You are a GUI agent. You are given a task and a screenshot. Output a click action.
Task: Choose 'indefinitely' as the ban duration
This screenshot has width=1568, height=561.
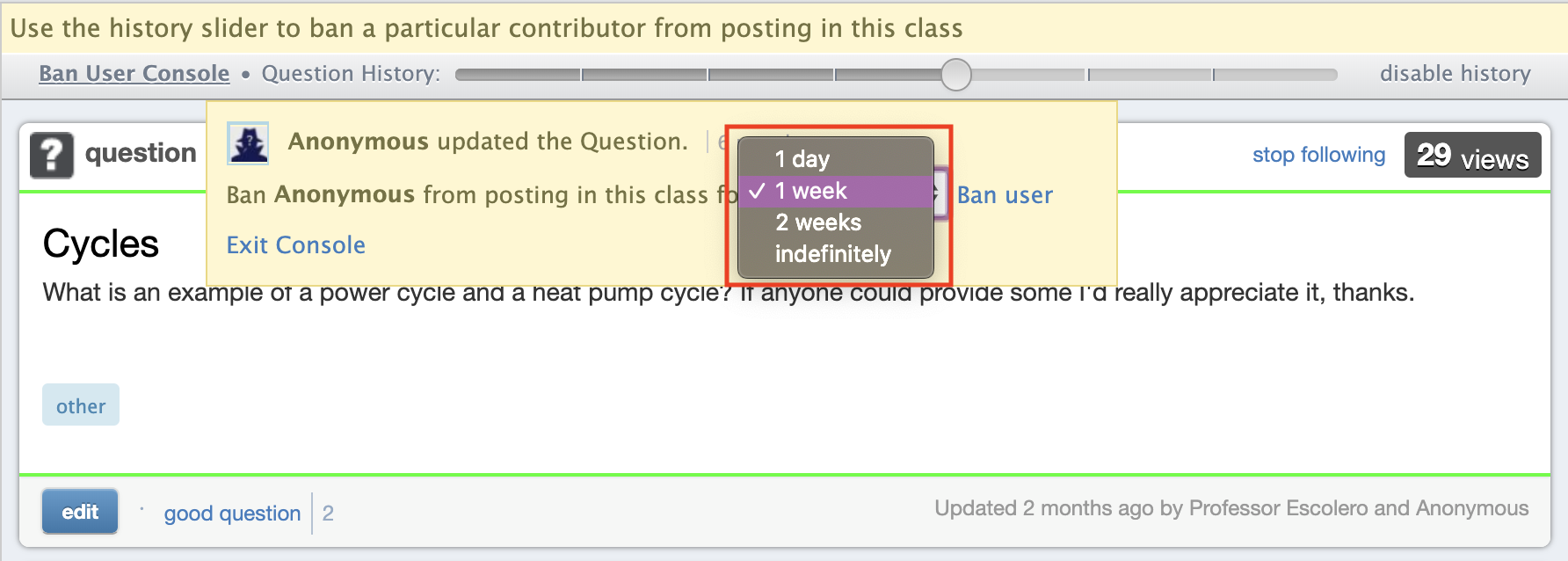[x=830, y=254]
